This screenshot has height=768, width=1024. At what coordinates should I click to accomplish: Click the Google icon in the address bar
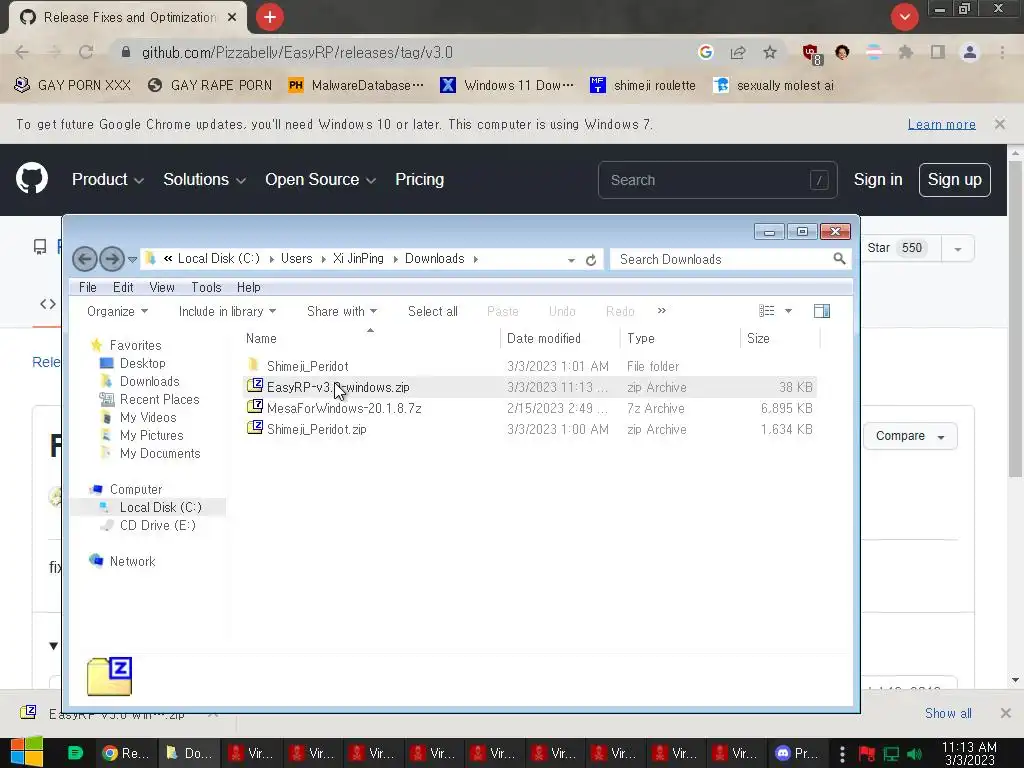pos(705,52)
